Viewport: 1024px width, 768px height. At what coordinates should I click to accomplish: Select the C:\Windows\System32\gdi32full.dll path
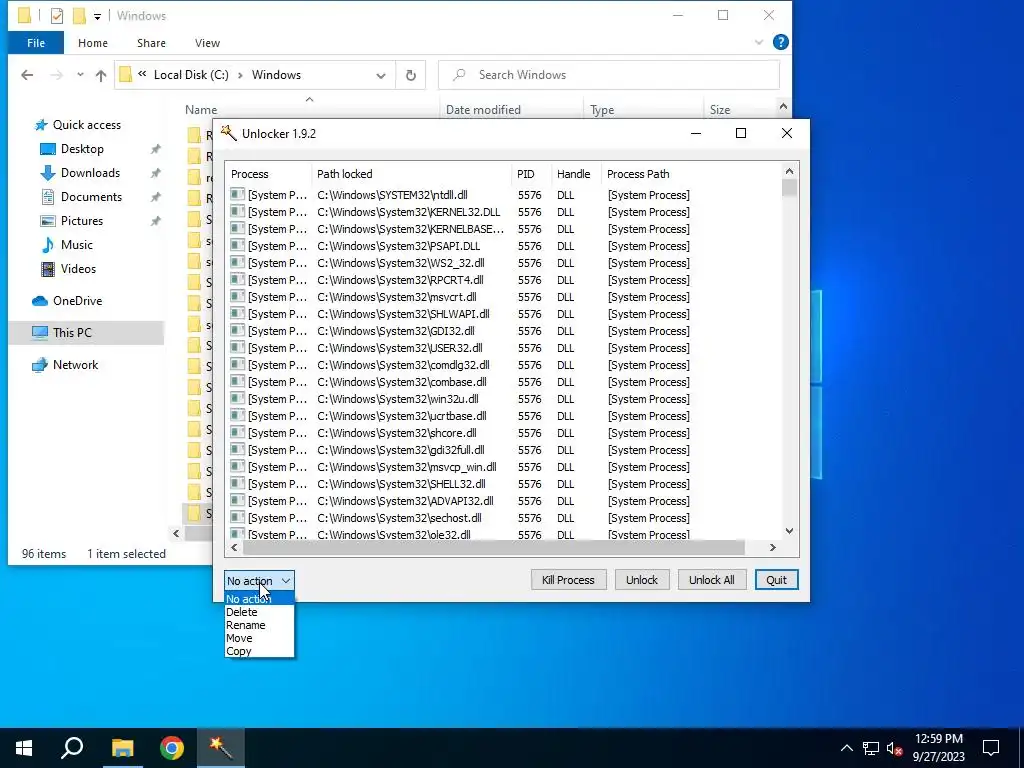(x=401, y=450)
